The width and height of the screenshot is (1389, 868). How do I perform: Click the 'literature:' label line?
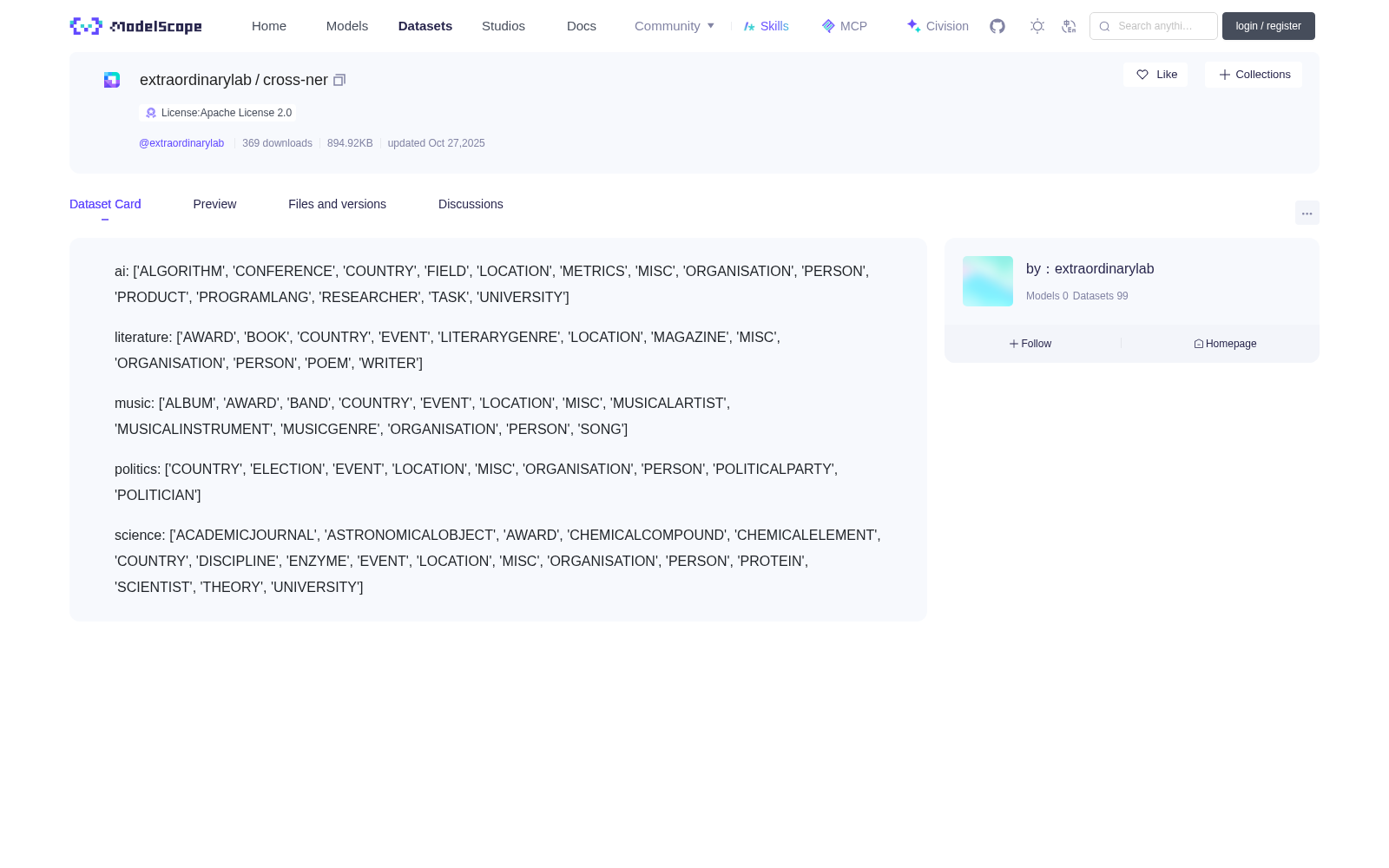click(x=143, y=338)
